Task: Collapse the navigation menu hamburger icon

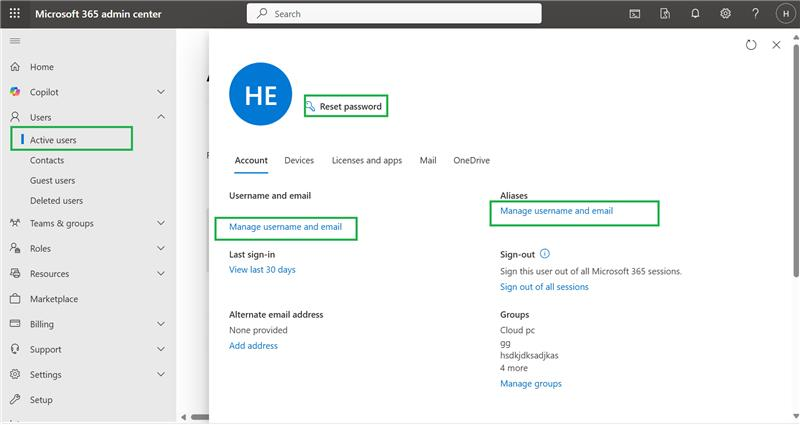Action: click(15, 41)
